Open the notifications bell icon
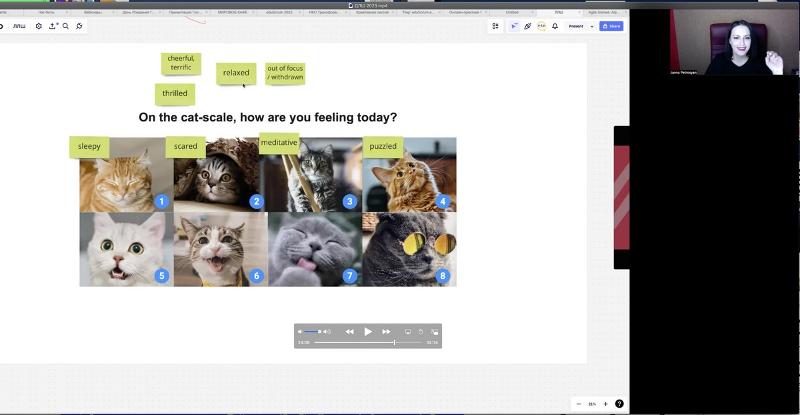 555,26
